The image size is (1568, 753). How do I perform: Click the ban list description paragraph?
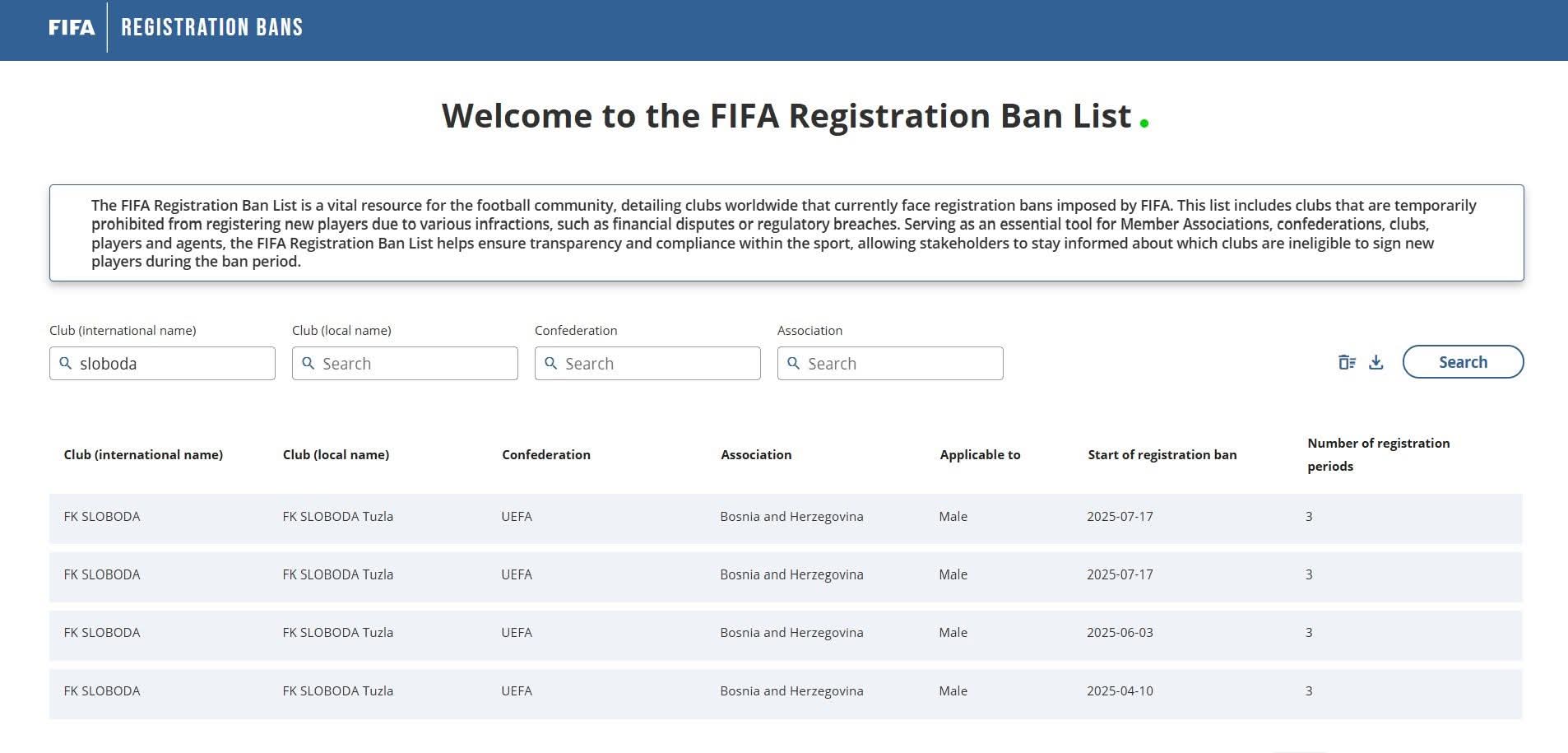(x=786, y=233)
